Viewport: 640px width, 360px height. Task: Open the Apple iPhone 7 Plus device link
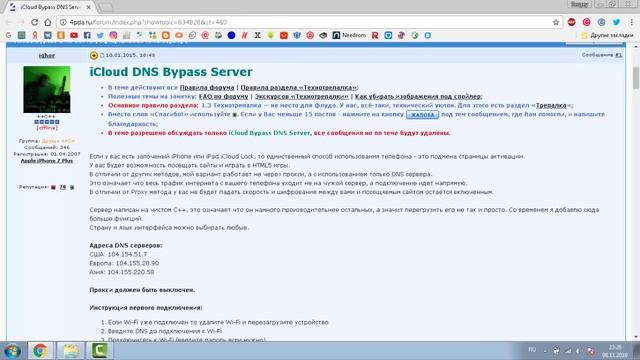pyautogui.click(x=47, y=161)
